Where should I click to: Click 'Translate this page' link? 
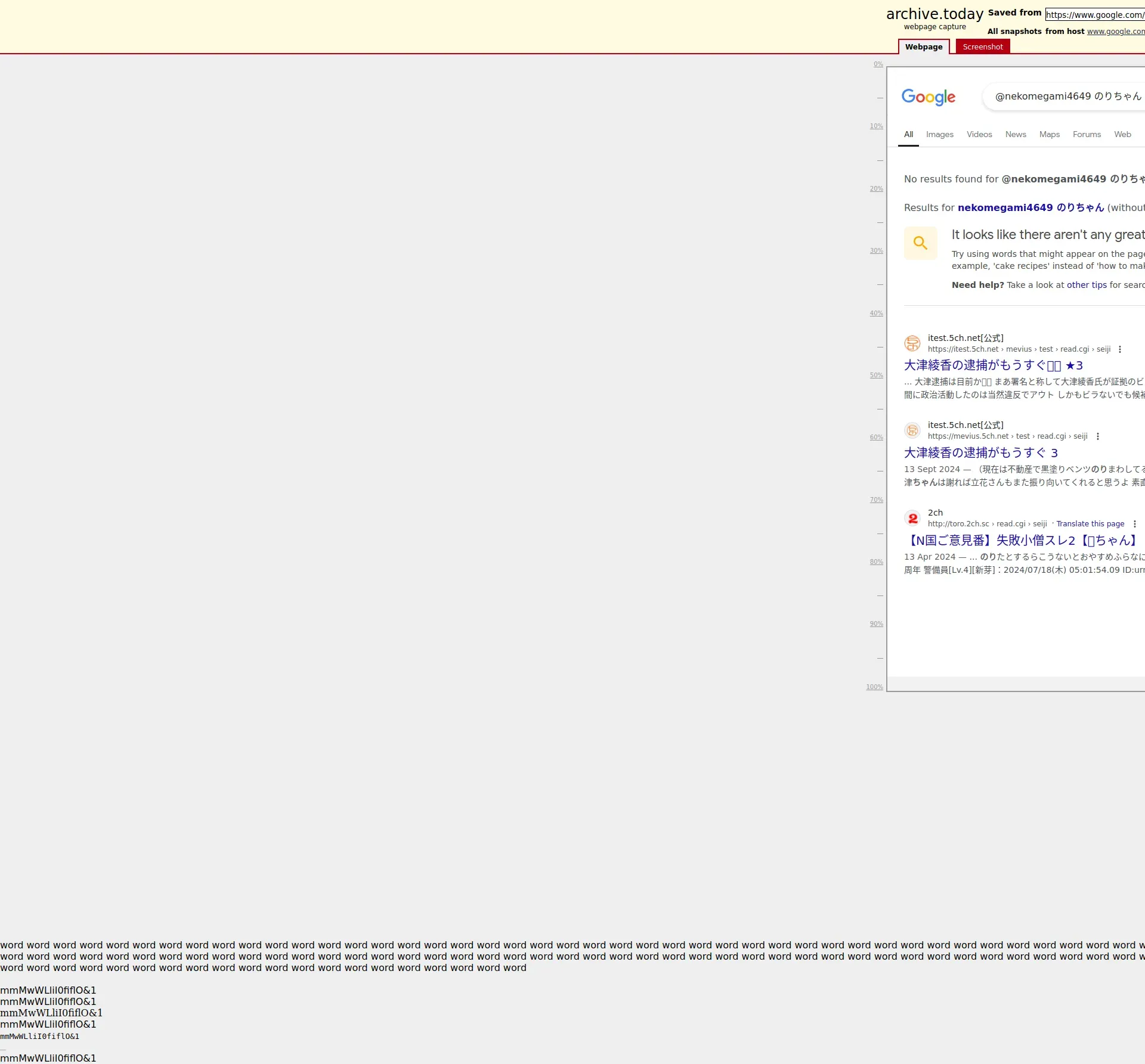(1090, 524)
